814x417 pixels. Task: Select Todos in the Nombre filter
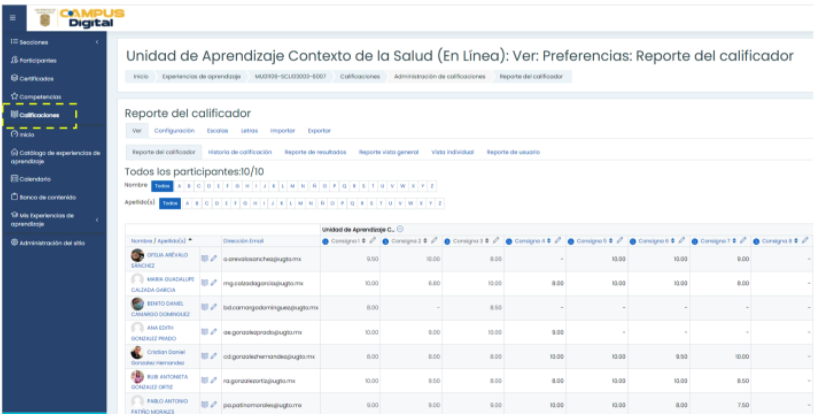pos(162,186)
